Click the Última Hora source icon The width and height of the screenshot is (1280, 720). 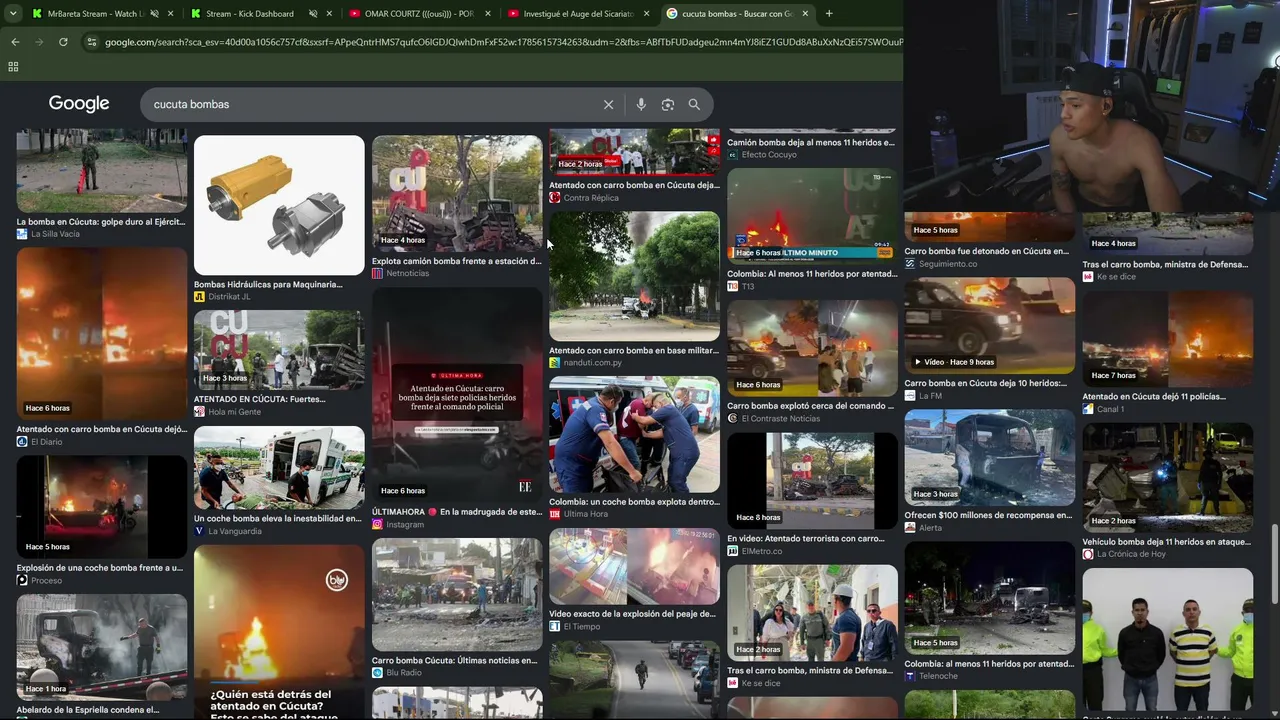[554, 514]
